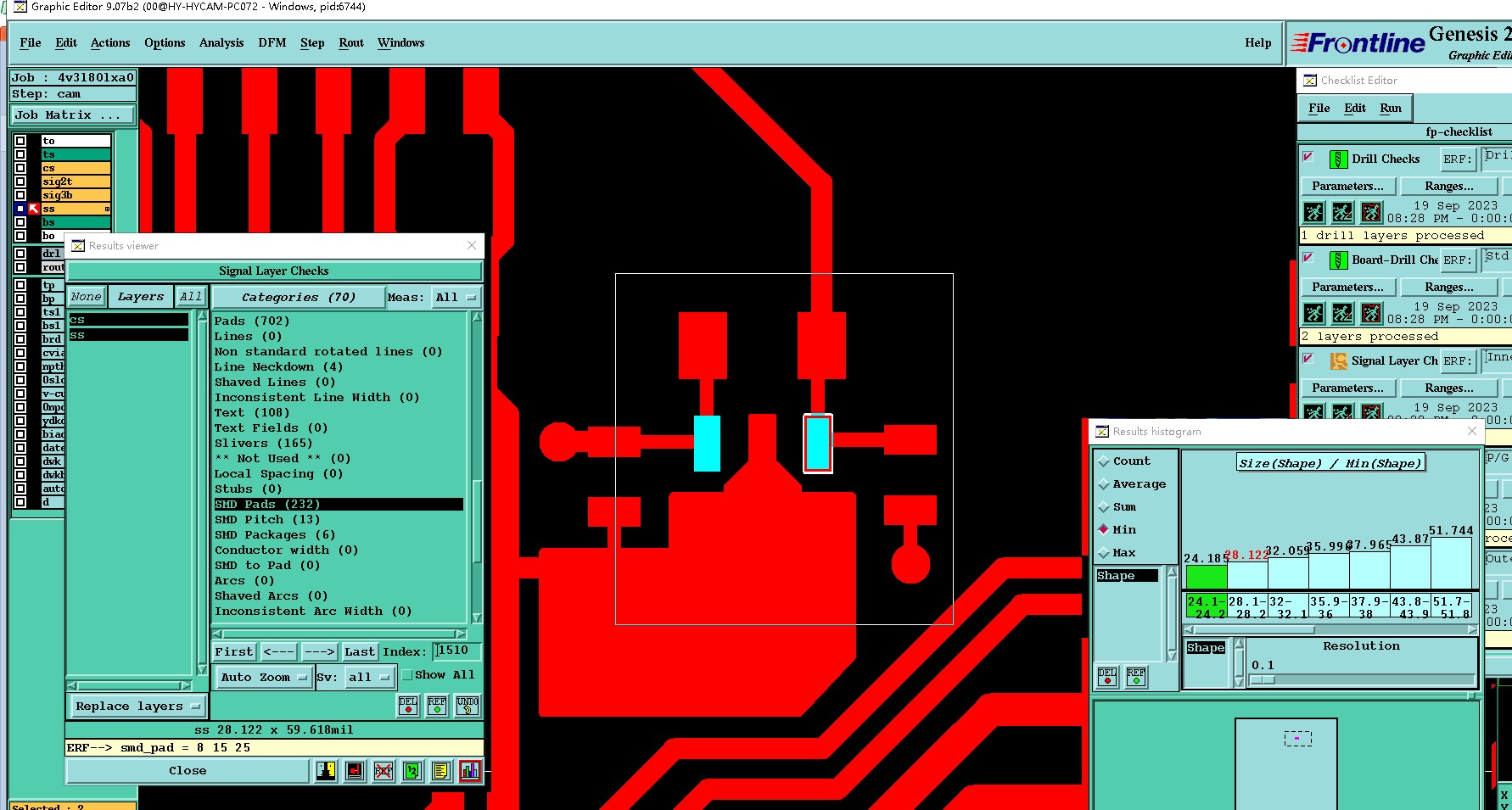
Task: Open the Analysis menu
Action: pos(221,42)
